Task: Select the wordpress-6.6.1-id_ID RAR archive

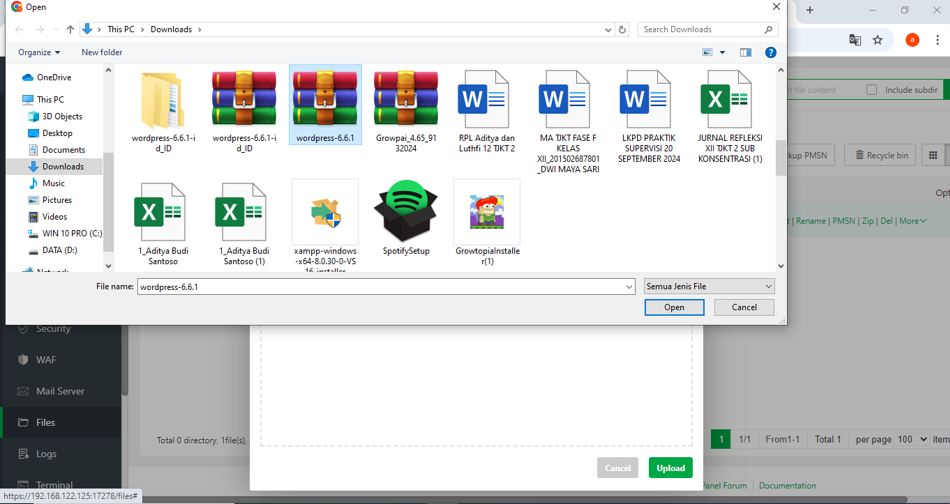Action: [244, 110]
